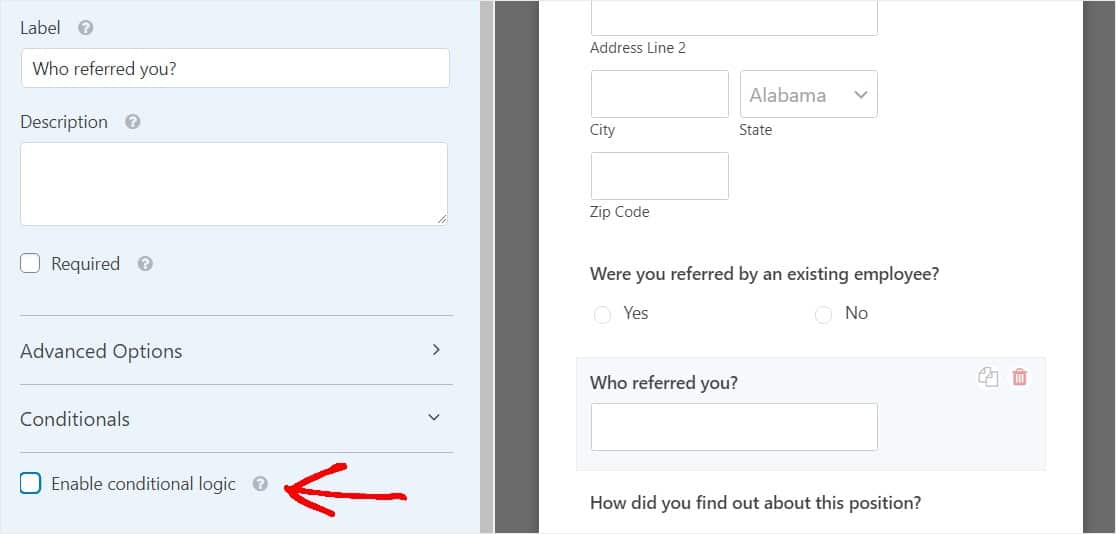
Task: Choose the No radio option
Action: pos(823,315)
